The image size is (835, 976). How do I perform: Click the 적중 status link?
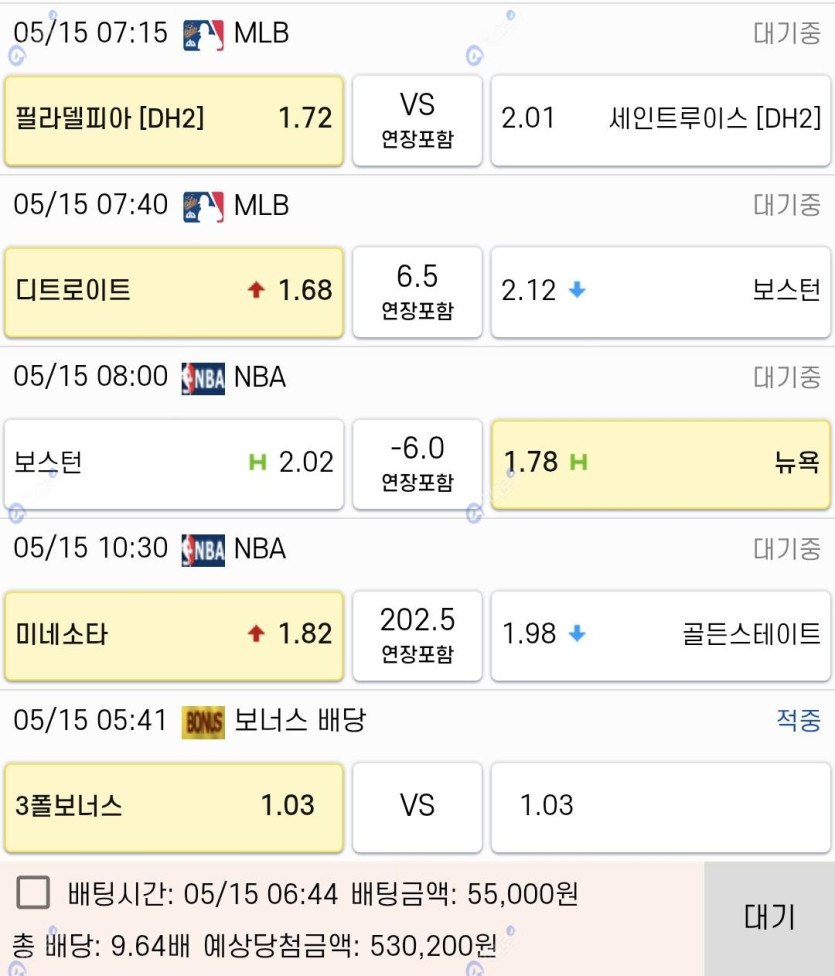point(798,721)
